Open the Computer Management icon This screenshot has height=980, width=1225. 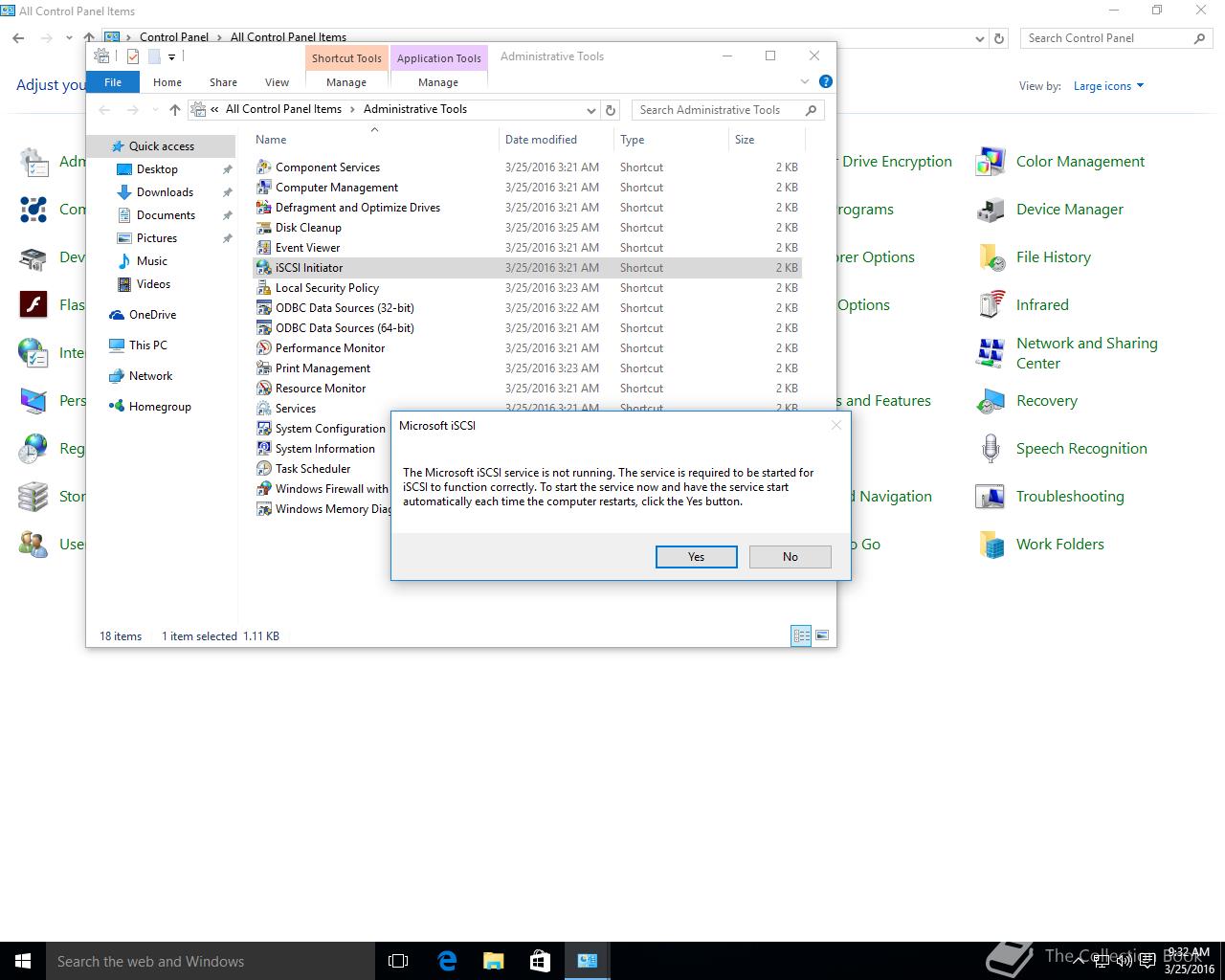click(x=264, y=187)
